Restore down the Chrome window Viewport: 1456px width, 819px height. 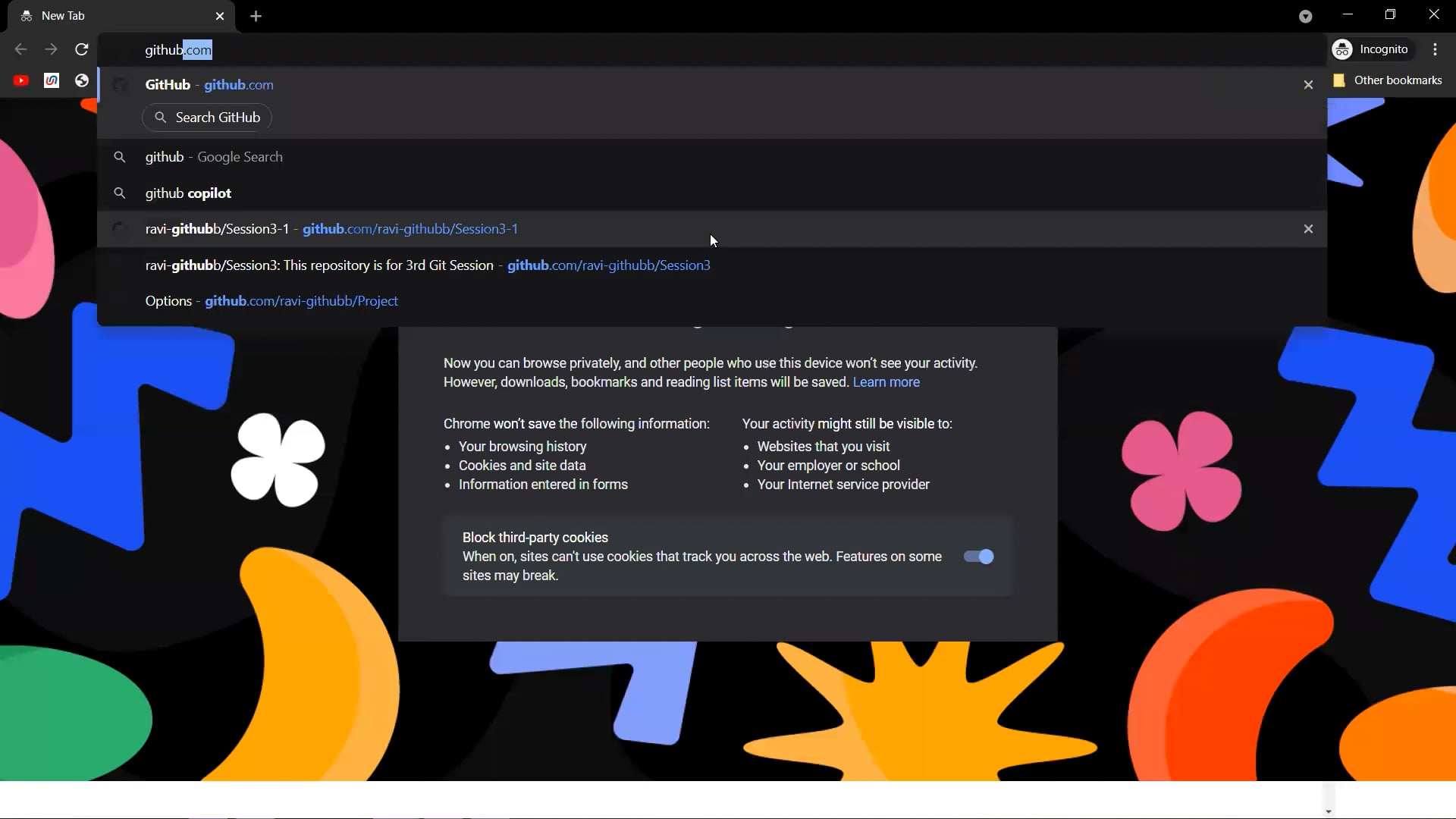tap(1390, 14)
